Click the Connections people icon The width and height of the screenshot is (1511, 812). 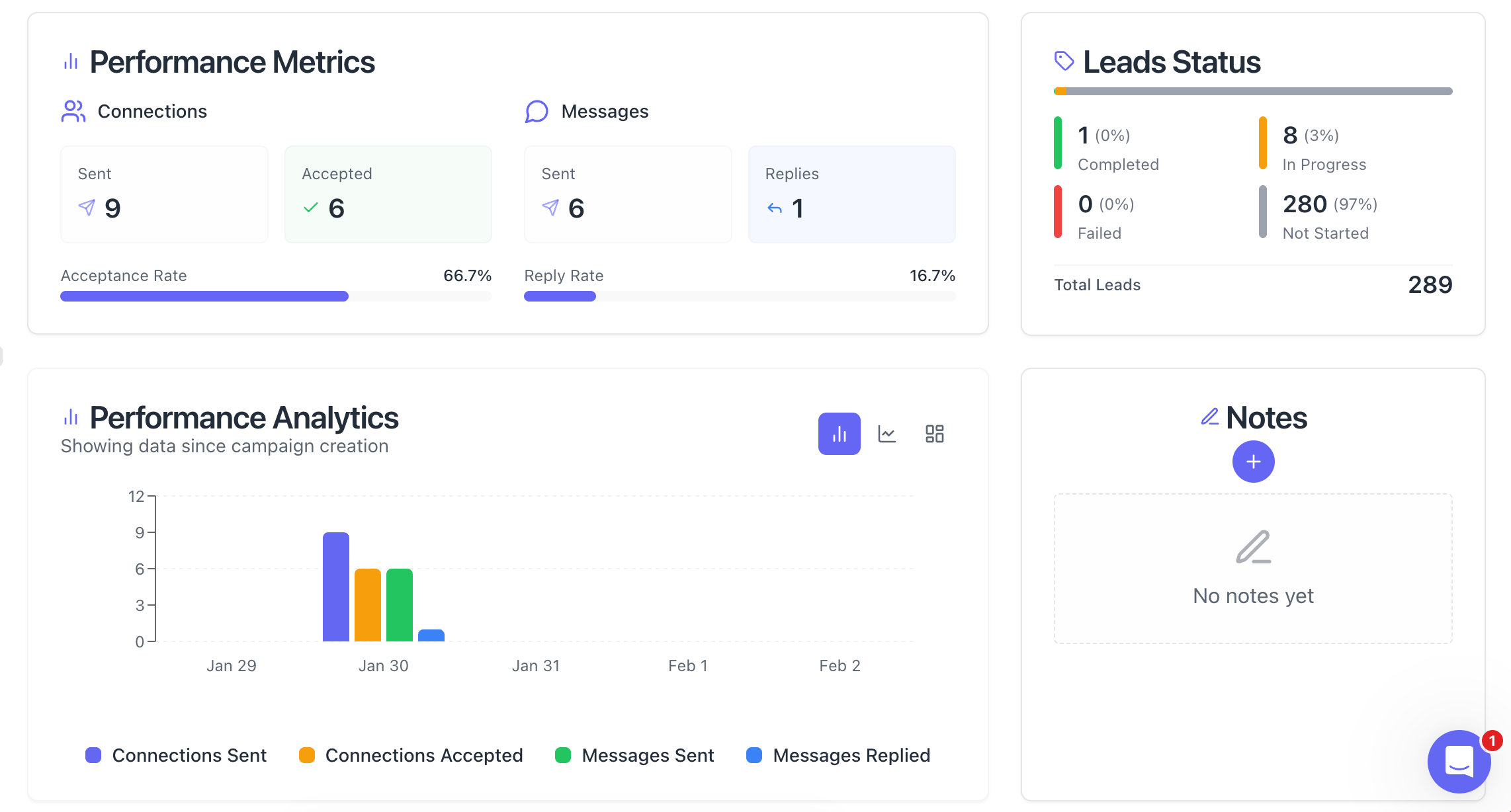tap(73, 111)
